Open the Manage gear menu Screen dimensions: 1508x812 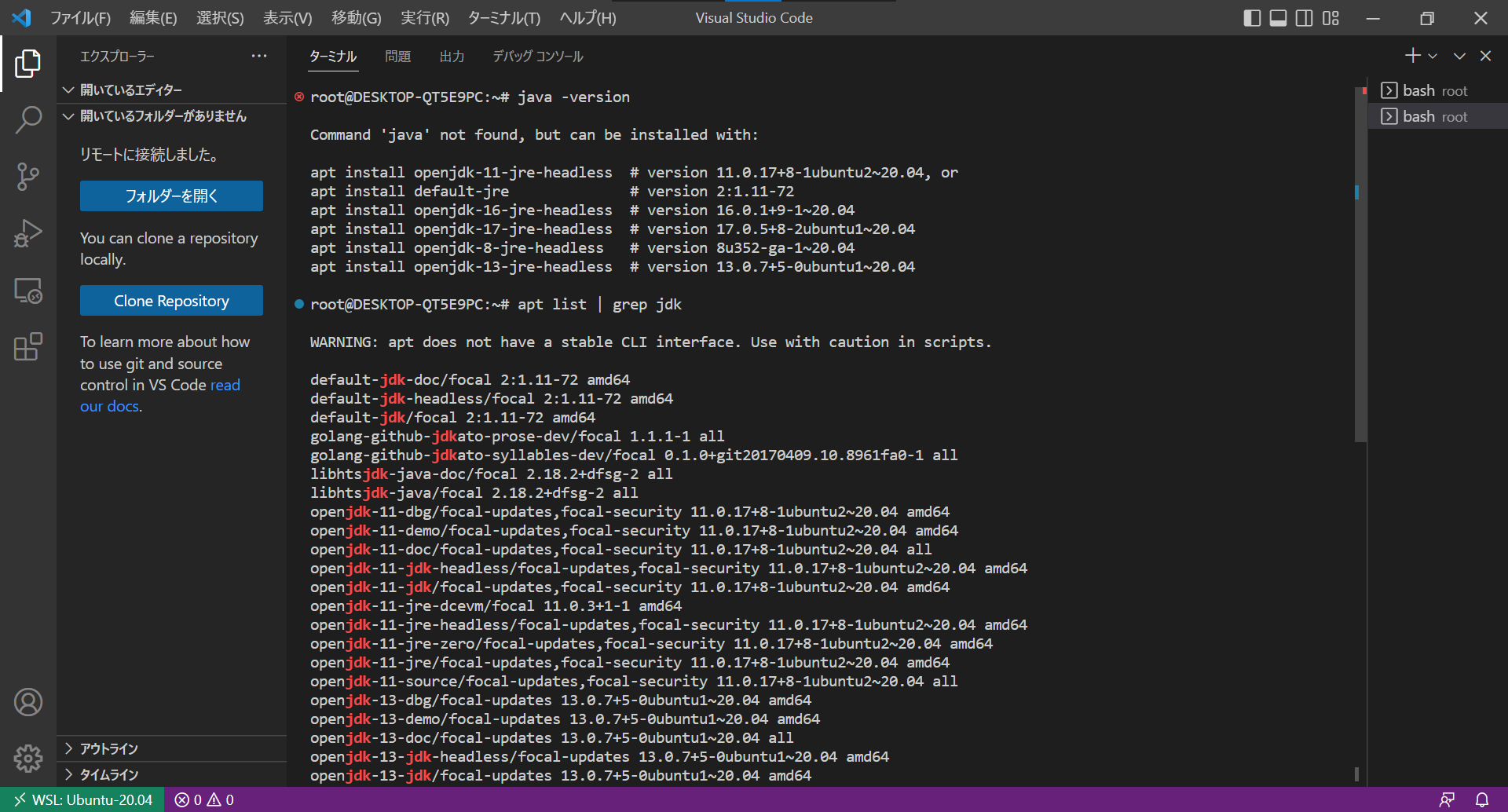point(27,759)
